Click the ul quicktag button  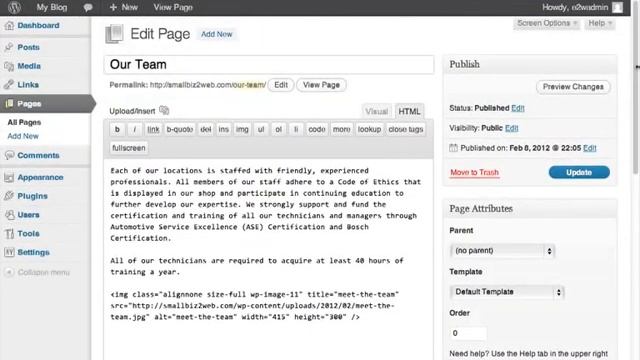pyautogui.click(x=261, y=129)
